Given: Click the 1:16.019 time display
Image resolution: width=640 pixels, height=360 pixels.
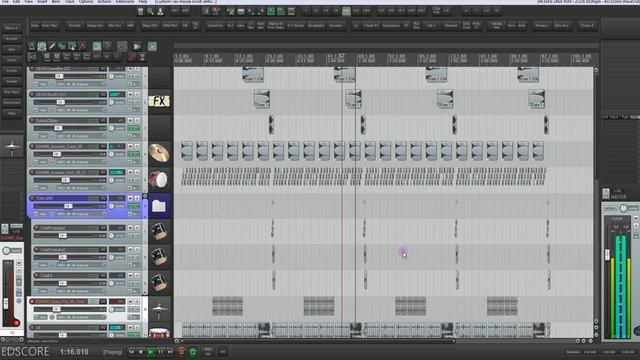Looking at the screenshot, I should click(74, 352).
